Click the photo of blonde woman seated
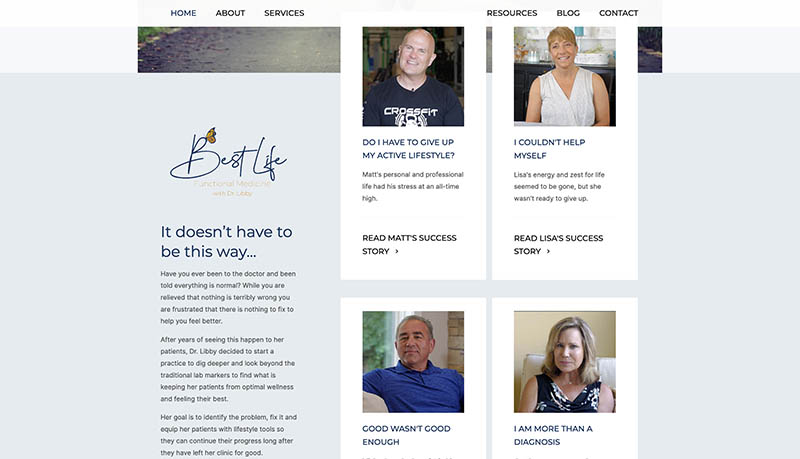 coord(565,362)
